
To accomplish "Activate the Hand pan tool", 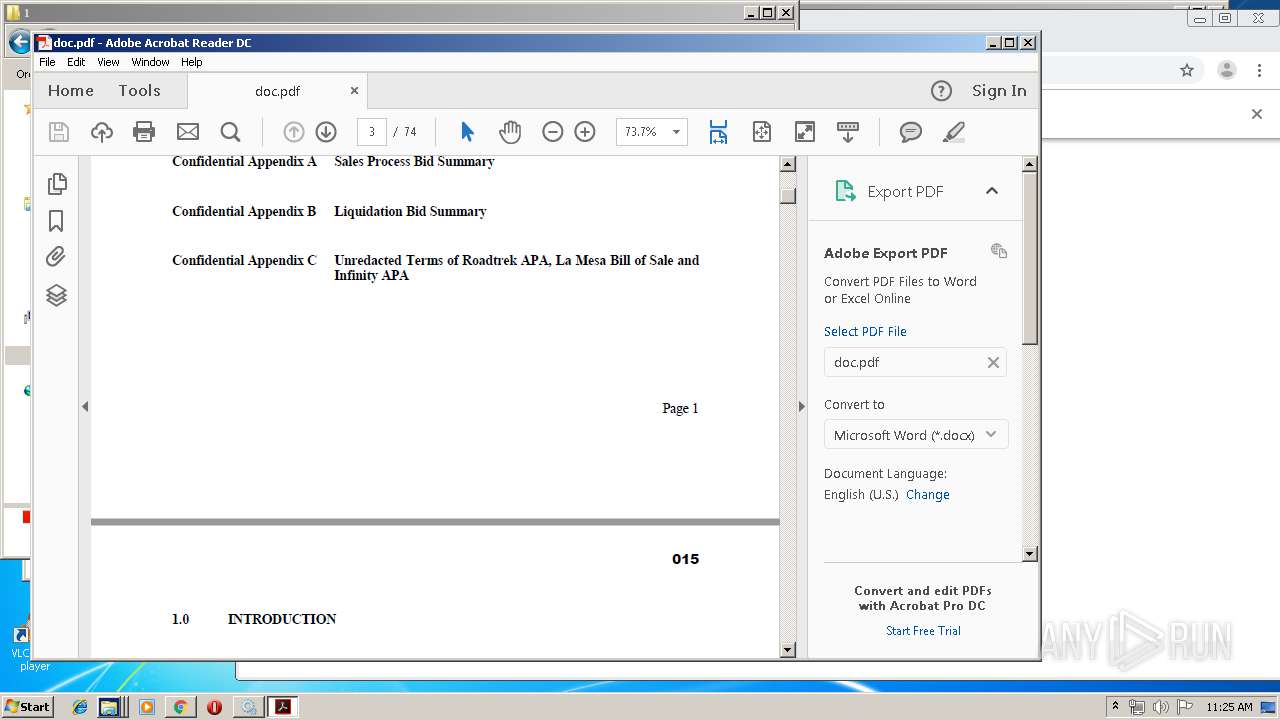I will point(510,132).
